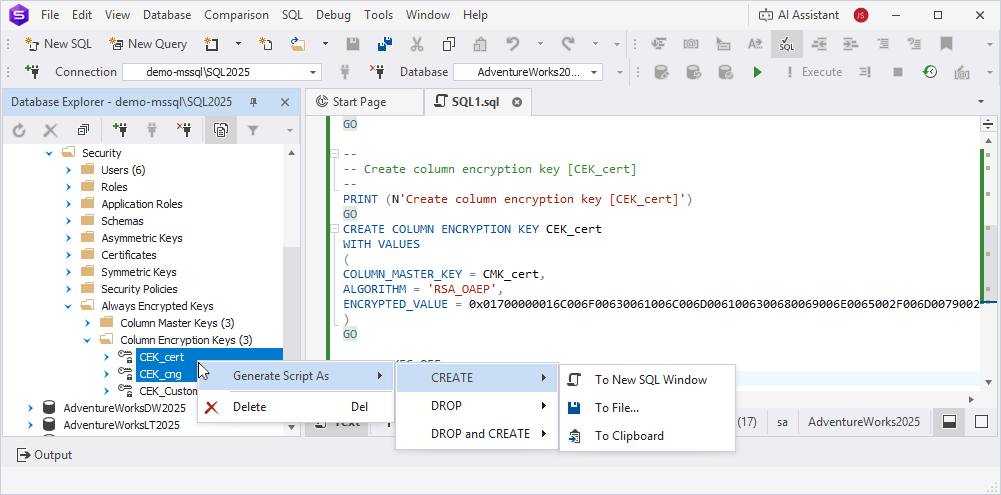Click the Bookmark flag toolbar icon
1001x495 pixels.
coord(946,44)
